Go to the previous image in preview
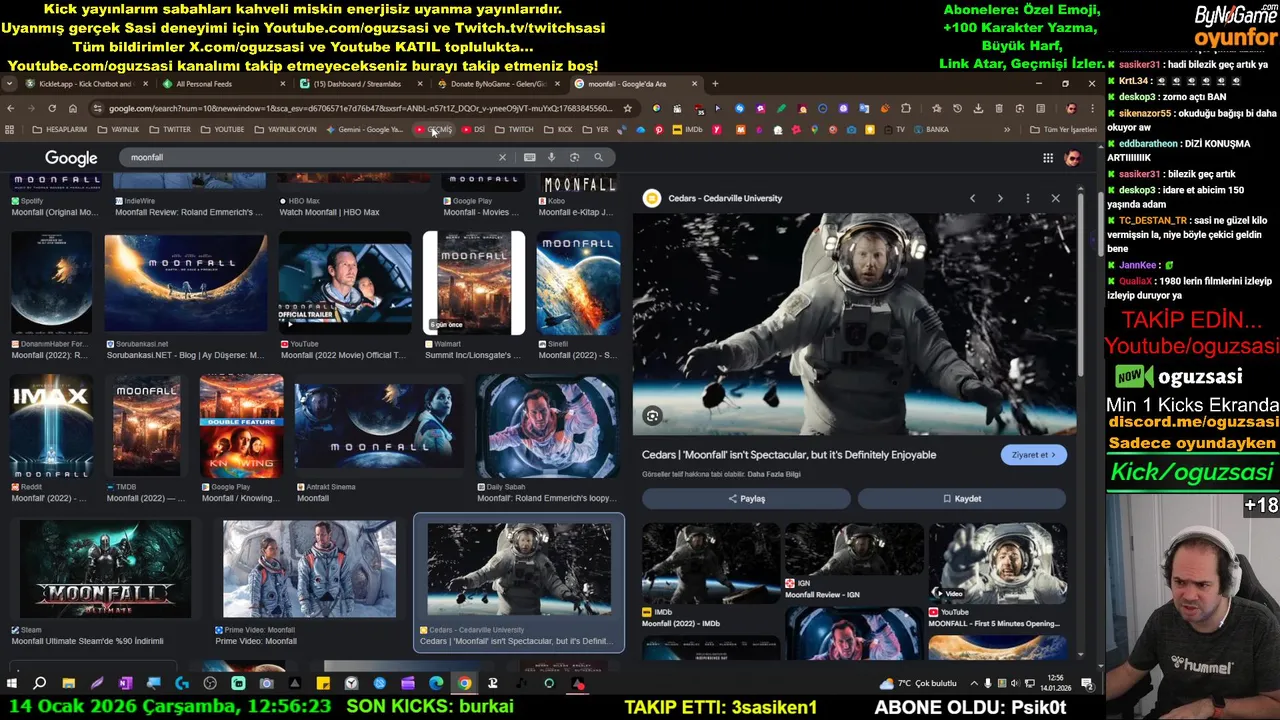The width and height of the screenshot is (1280, 720). click(x=972, y=198)
